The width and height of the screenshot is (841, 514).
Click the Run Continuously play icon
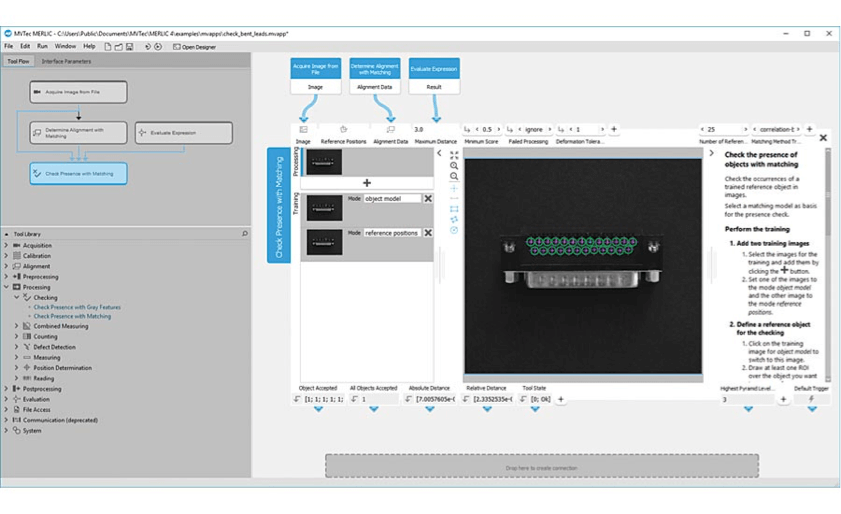coord(158,47)
